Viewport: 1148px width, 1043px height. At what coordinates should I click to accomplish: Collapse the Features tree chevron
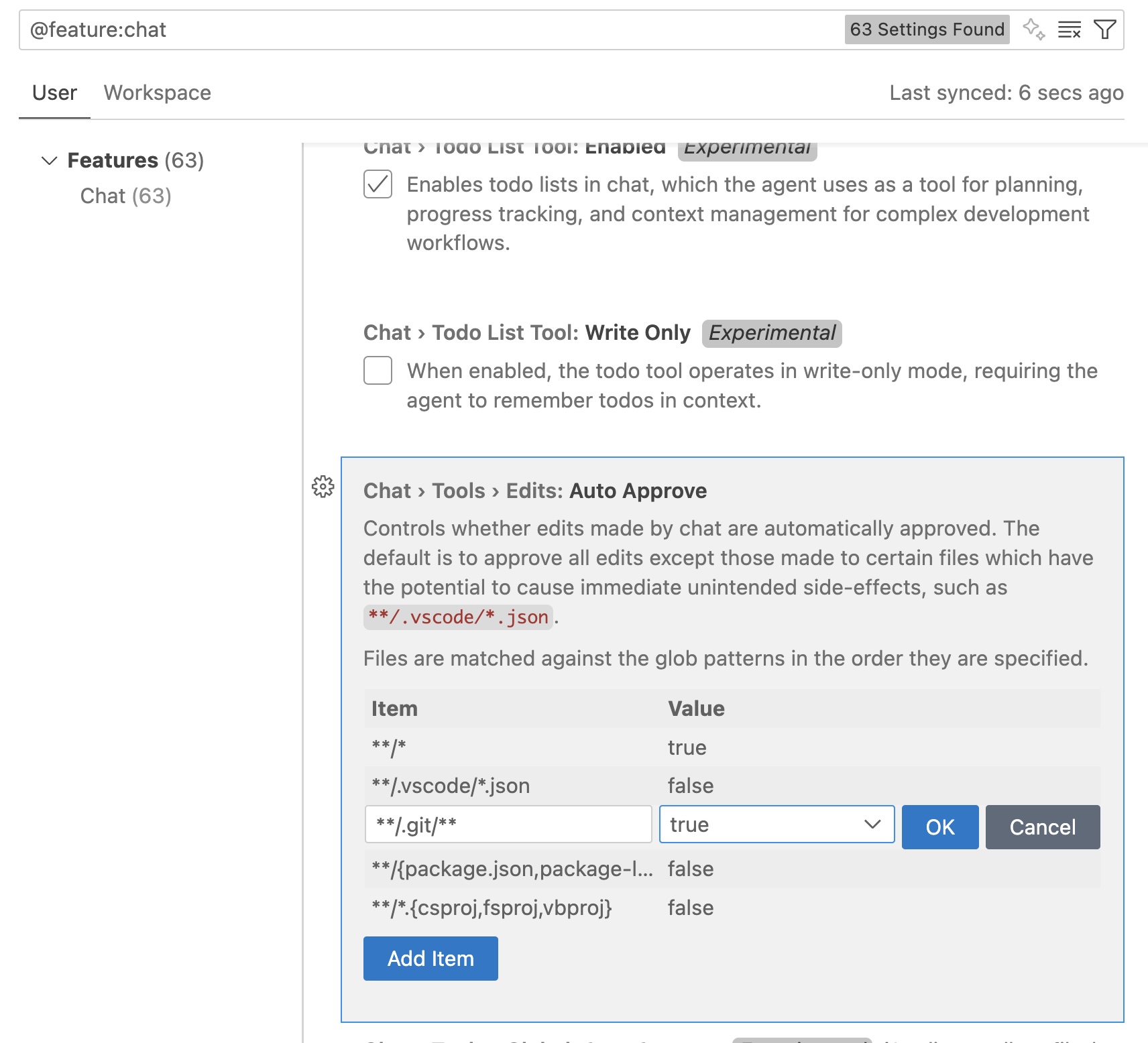point(50,161)
